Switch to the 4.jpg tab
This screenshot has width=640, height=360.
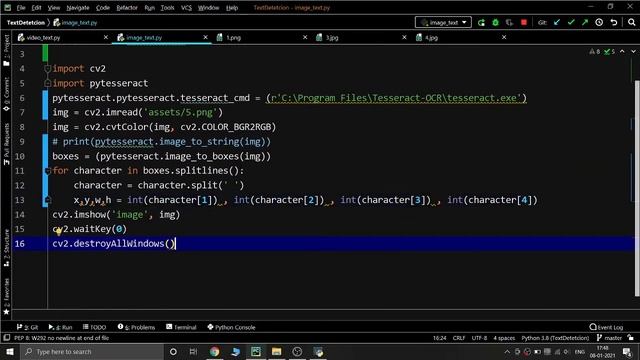point(431,38)
